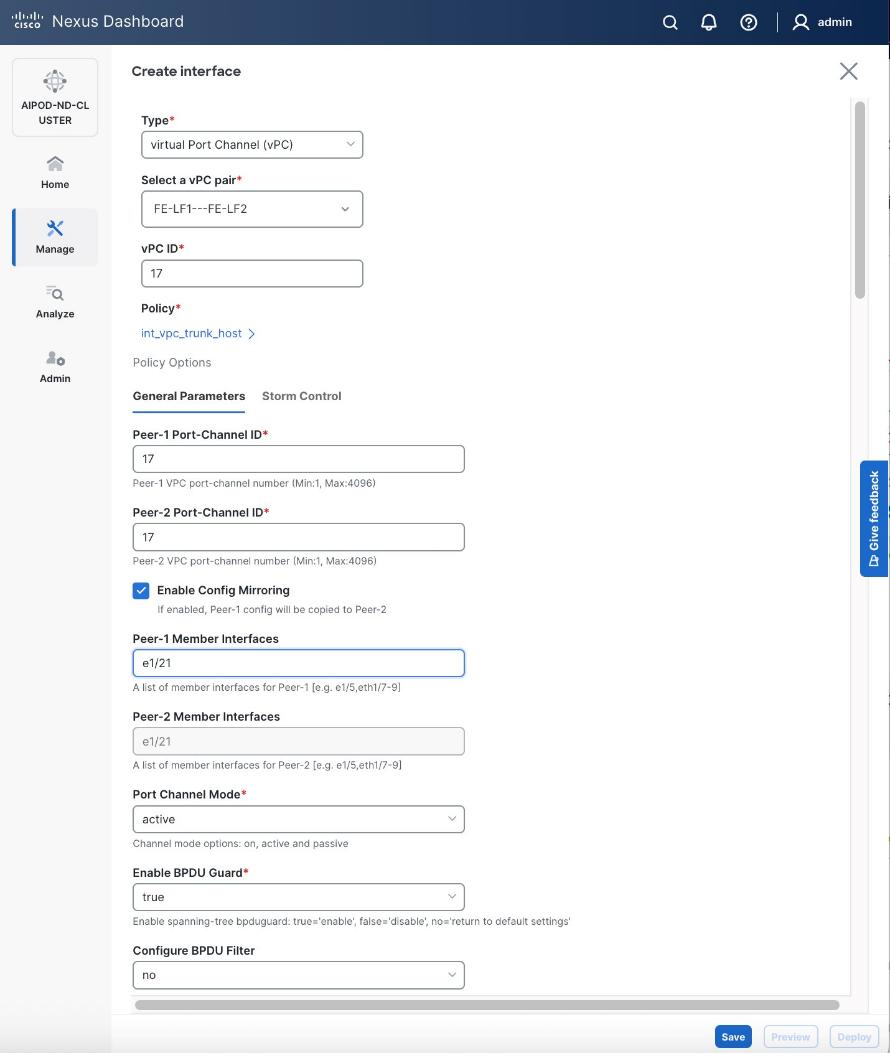Uncheck Enable Config Mirroring
This screenshot has height=1053, width=890.
point(141,590)
